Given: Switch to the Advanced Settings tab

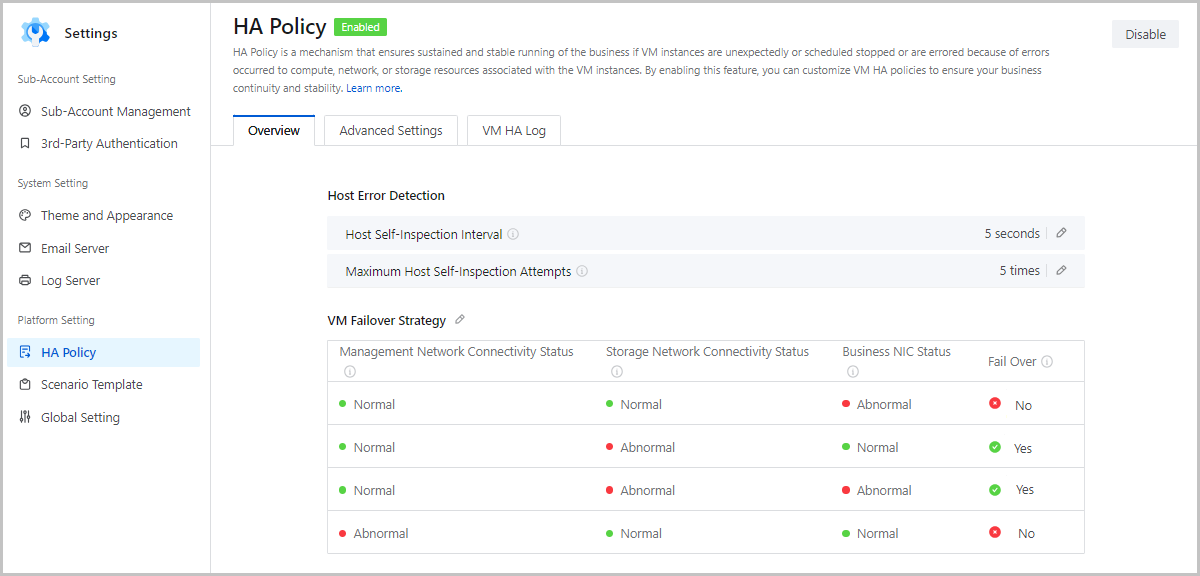Looking at the screenshot, I should (x=390, y=130).
